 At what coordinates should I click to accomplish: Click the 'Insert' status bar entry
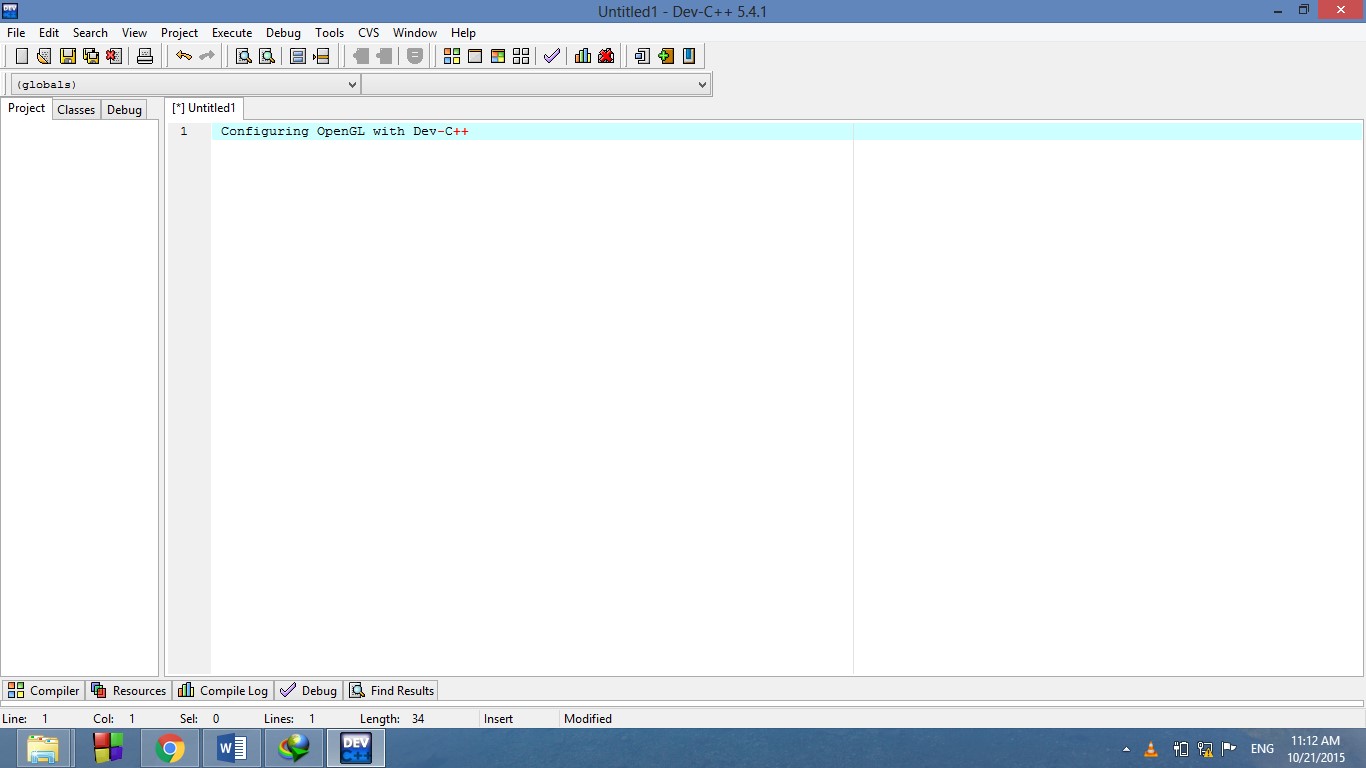point(498,719)
